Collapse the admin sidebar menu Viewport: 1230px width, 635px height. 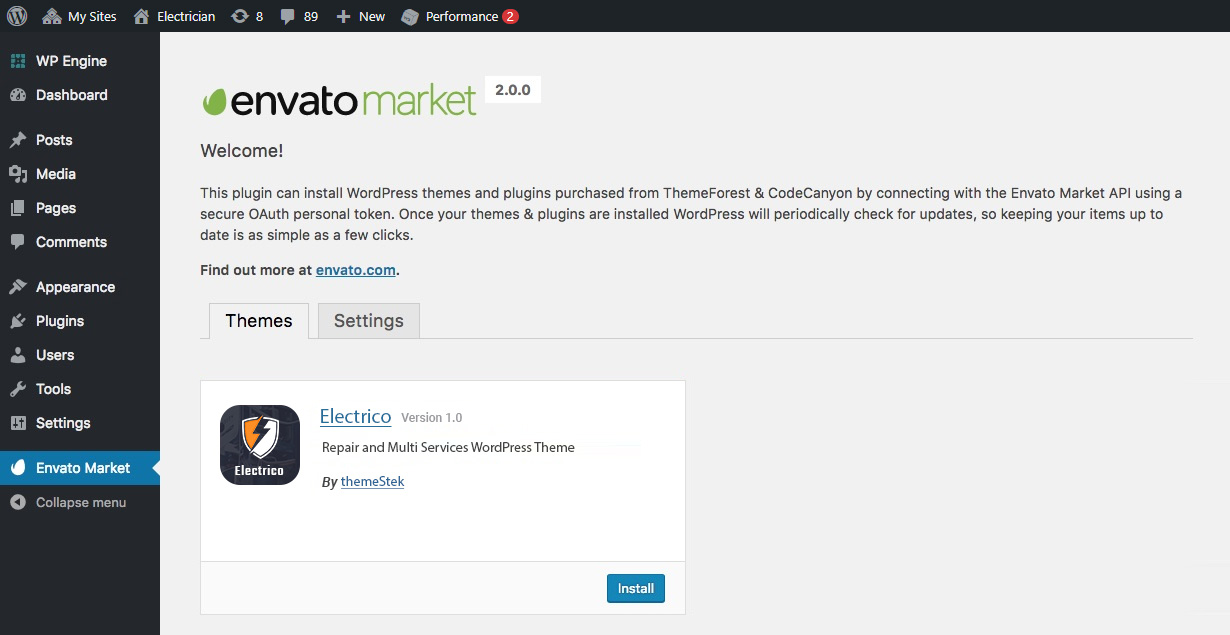pos(80,502)
